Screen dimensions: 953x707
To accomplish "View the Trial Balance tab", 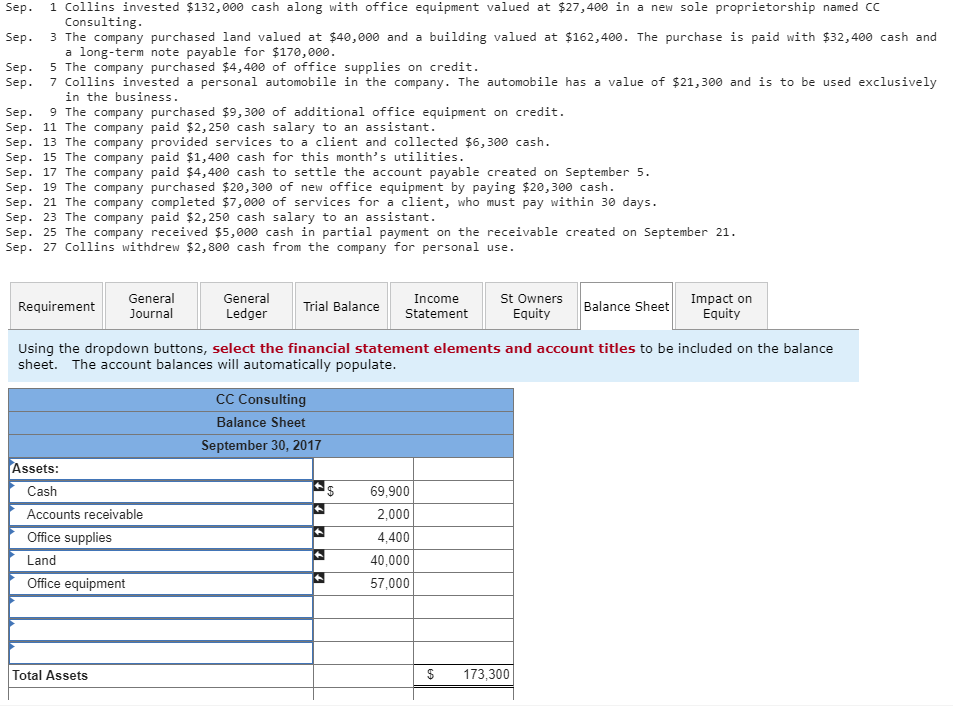I will pyautogui.click(x=341, y=305).
